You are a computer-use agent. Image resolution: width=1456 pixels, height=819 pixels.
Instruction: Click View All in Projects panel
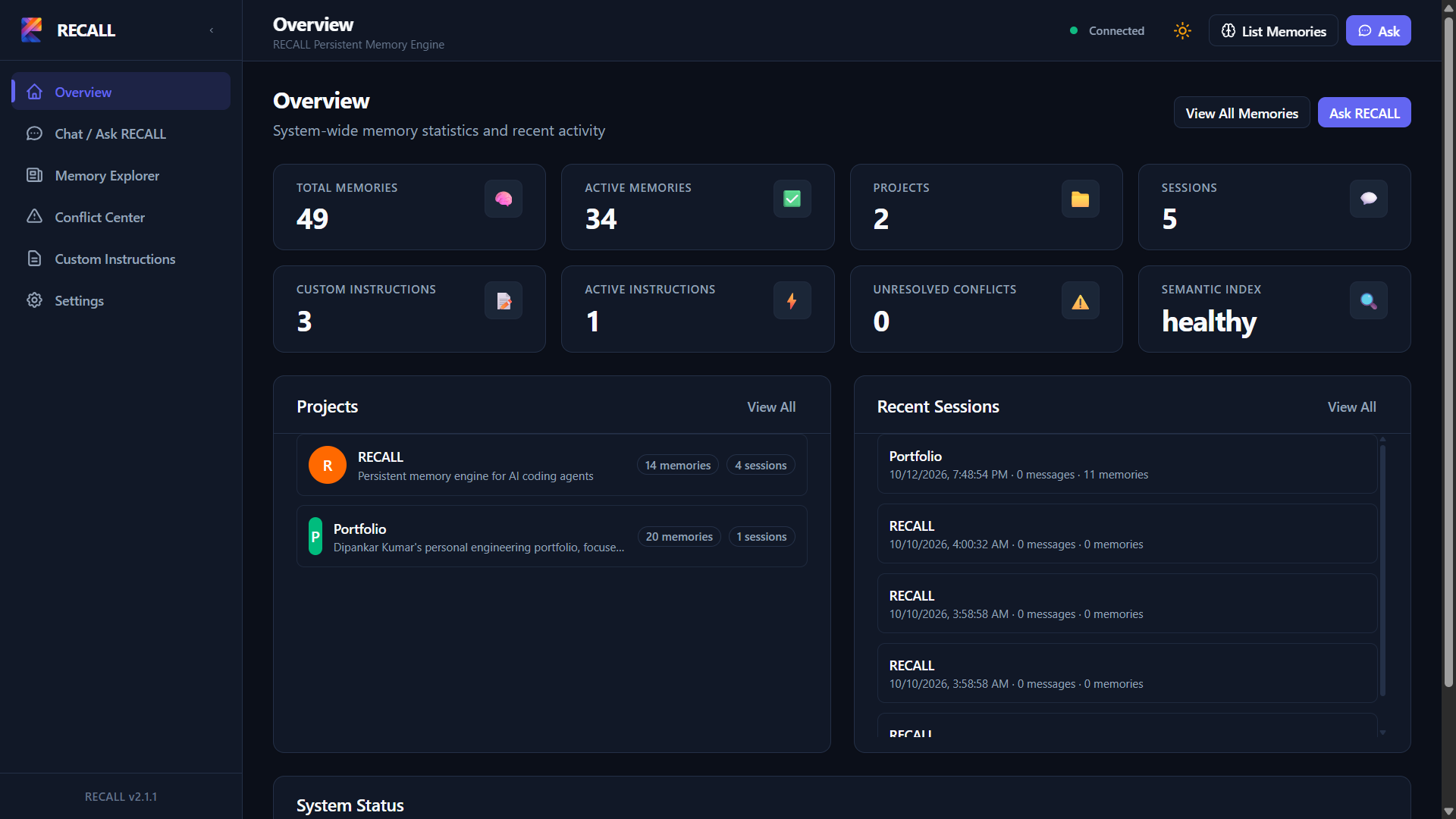[x=771, y=406]
